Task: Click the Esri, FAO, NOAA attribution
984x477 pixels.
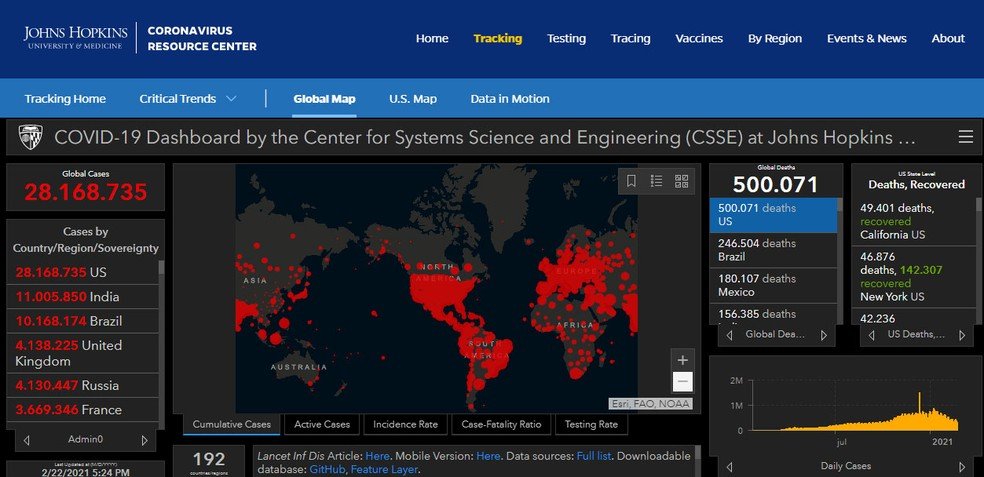Action: [x=650, y=404]
